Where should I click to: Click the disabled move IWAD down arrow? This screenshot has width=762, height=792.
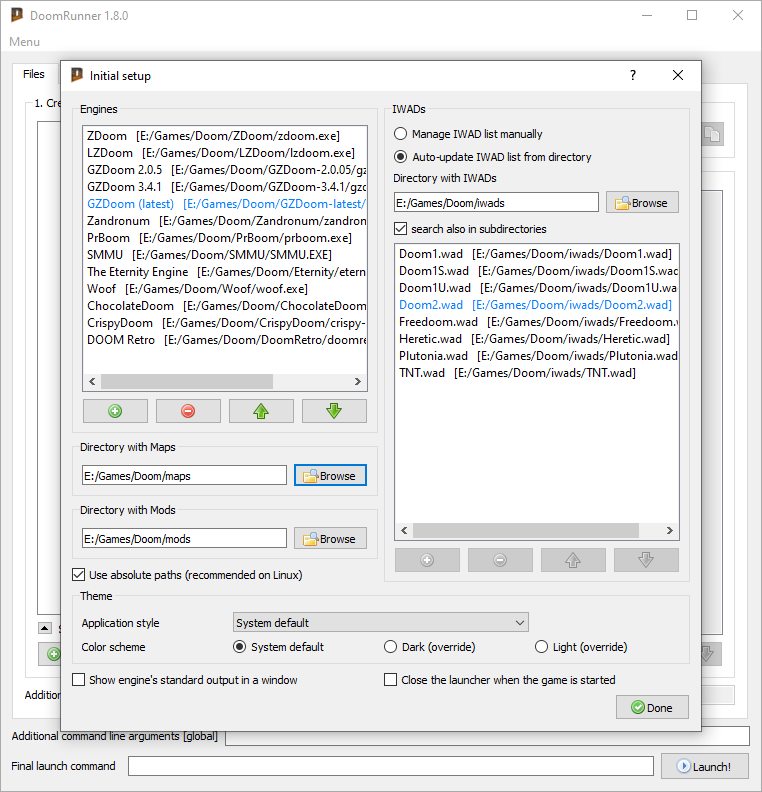click(x=646, y=560)
